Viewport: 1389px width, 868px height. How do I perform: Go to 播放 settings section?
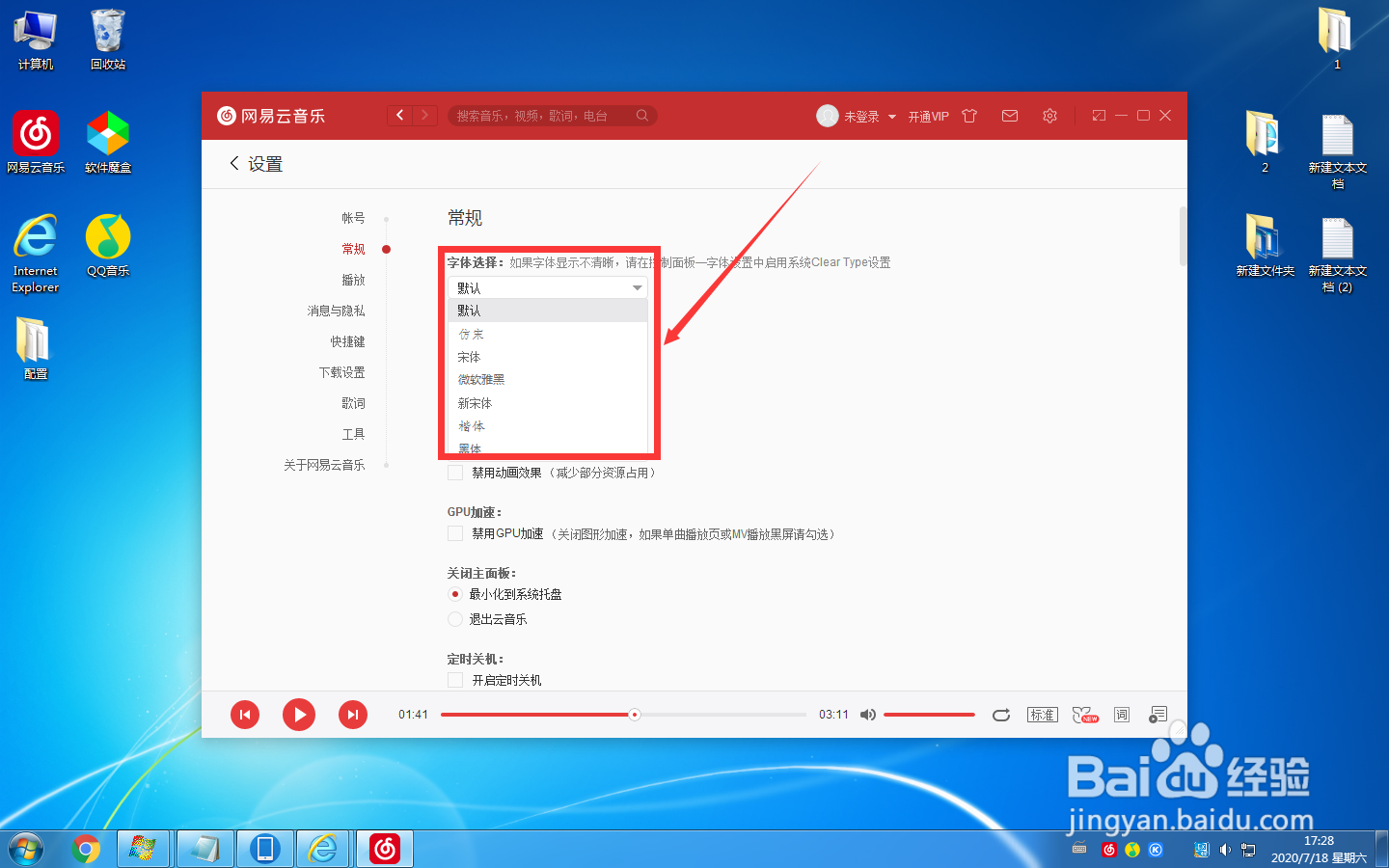[353, 280]
